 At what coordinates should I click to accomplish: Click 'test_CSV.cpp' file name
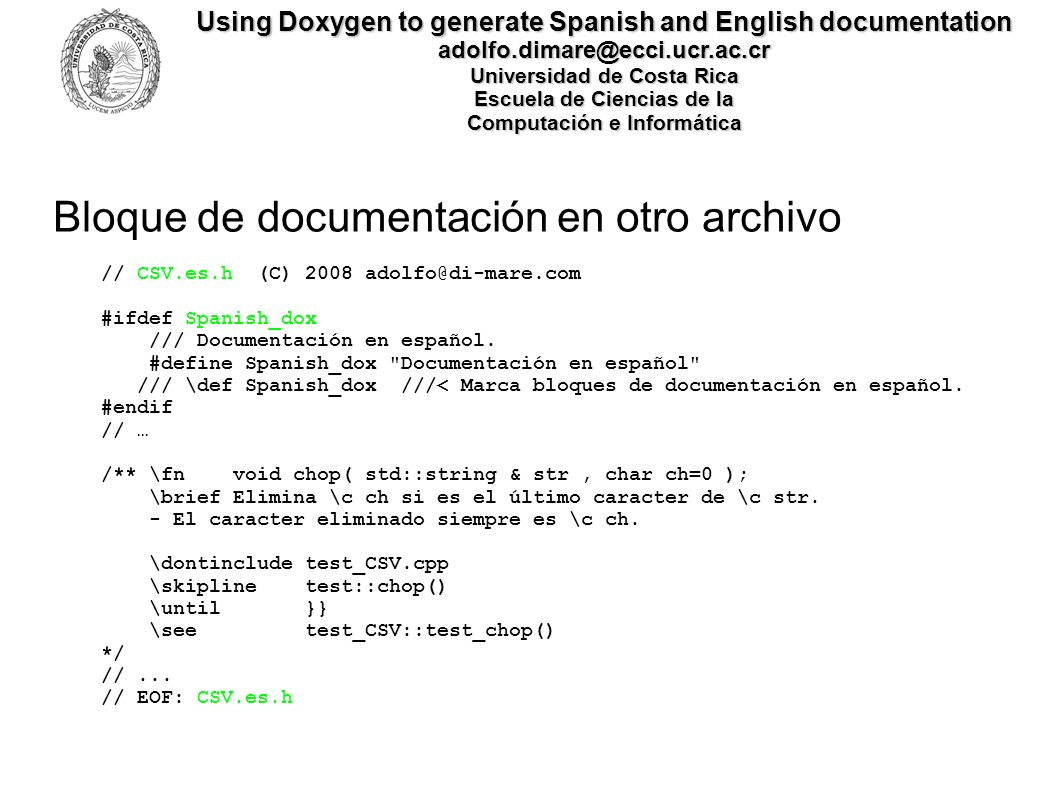tap(377, 563)
